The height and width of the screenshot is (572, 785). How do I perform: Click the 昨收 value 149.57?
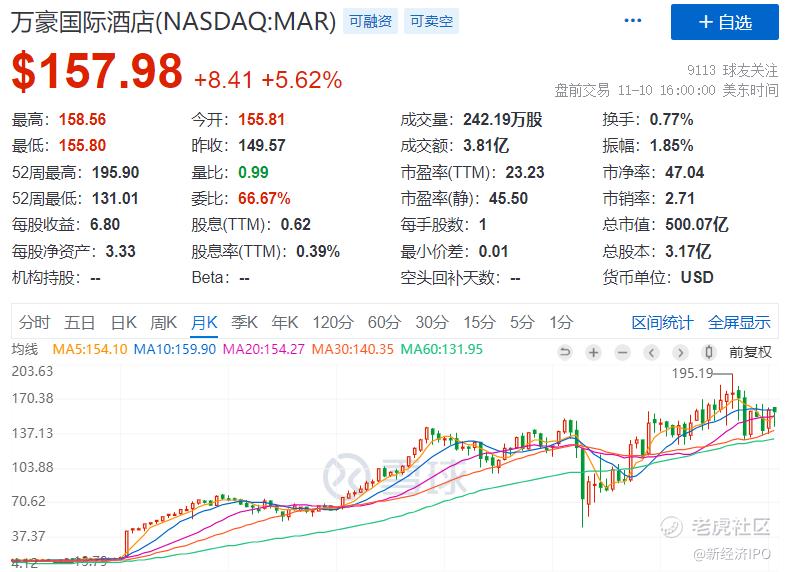tap(262, 146)
